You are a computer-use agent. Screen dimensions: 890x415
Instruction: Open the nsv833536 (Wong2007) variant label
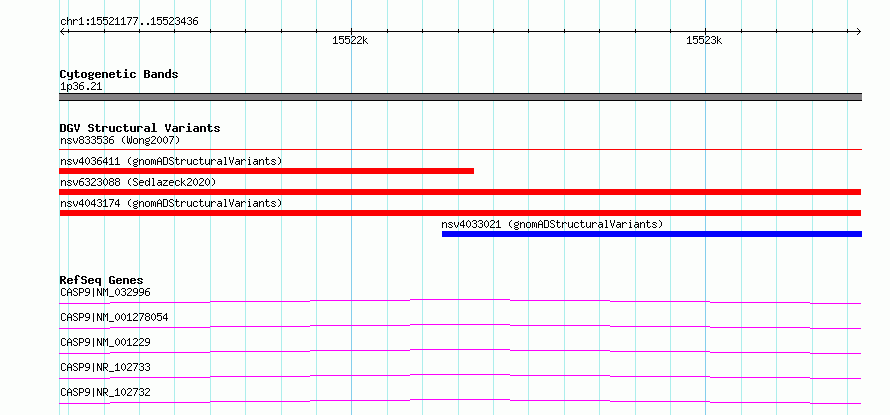pyautogui.click(x=120, y=140)
